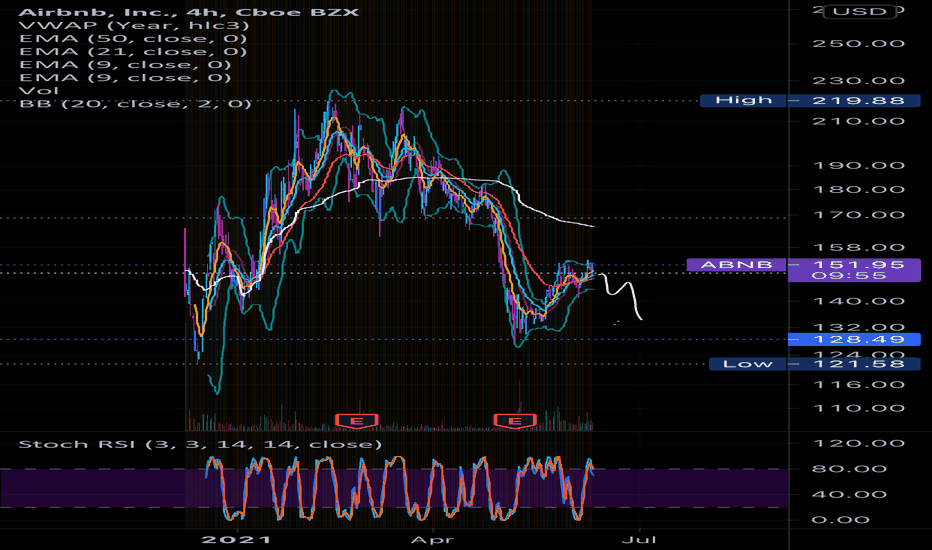The height and width of the screenshot is (550, 932).
Task: Select the VWAP (Year, hlc3) indicator label
Action: (134, 26)
